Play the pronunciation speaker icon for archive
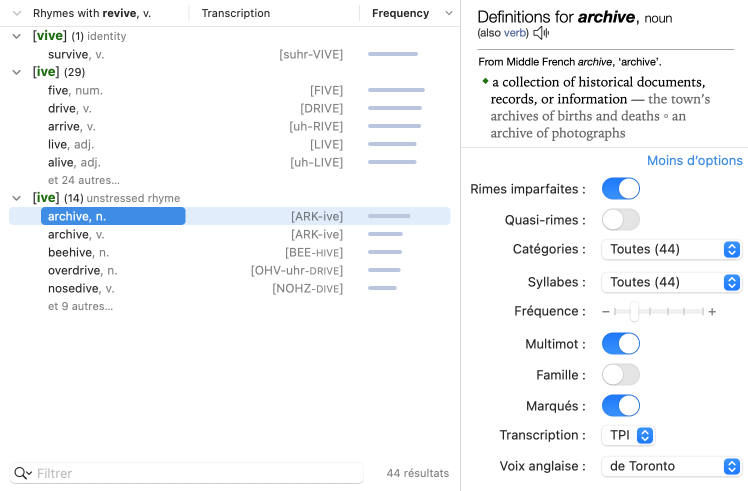This screenshot has width=748, height=491. (x=541, y=33)
